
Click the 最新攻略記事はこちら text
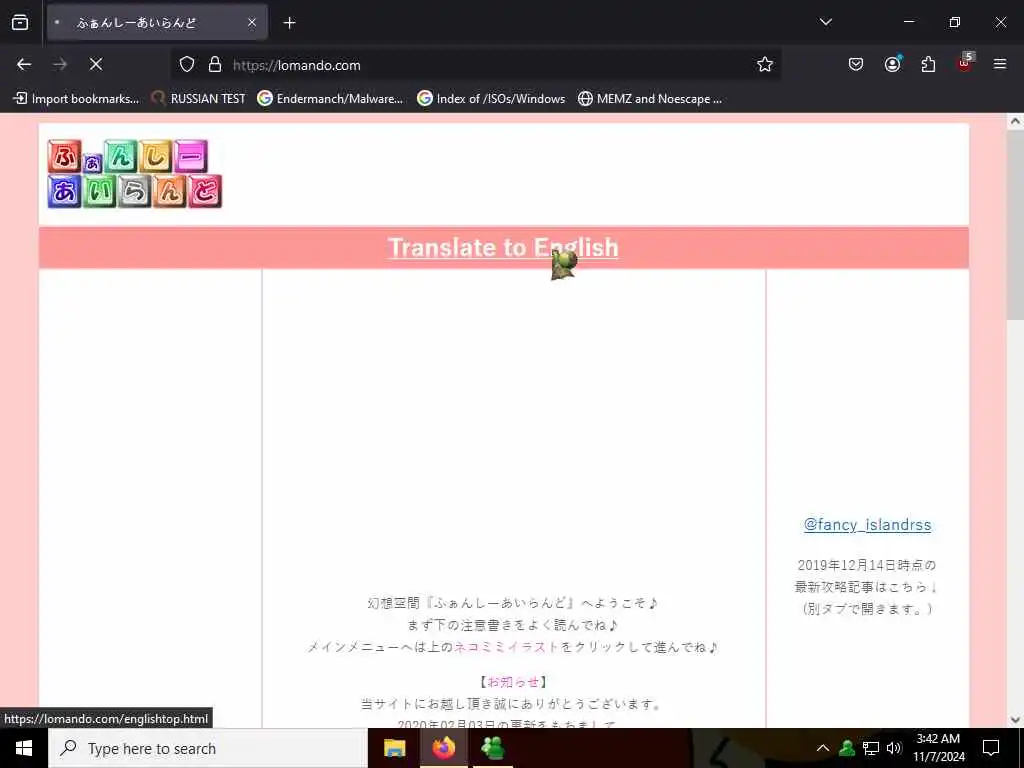(x=861, y=586)
